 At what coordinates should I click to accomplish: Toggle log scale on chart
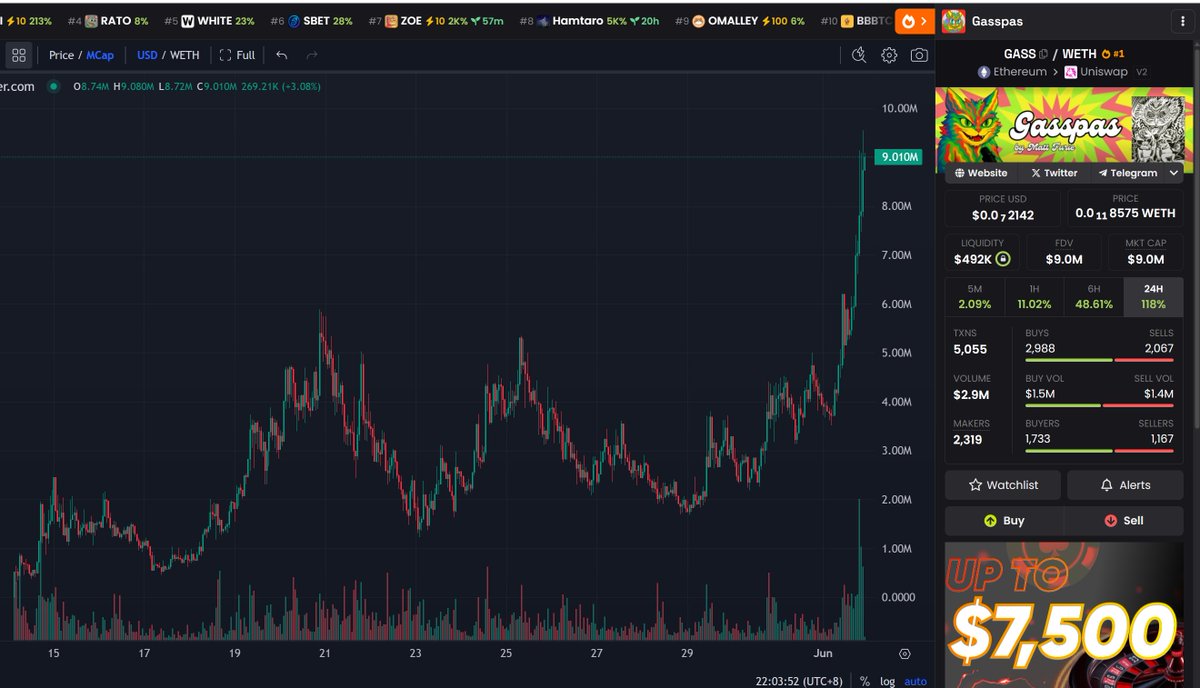(887, 681)
